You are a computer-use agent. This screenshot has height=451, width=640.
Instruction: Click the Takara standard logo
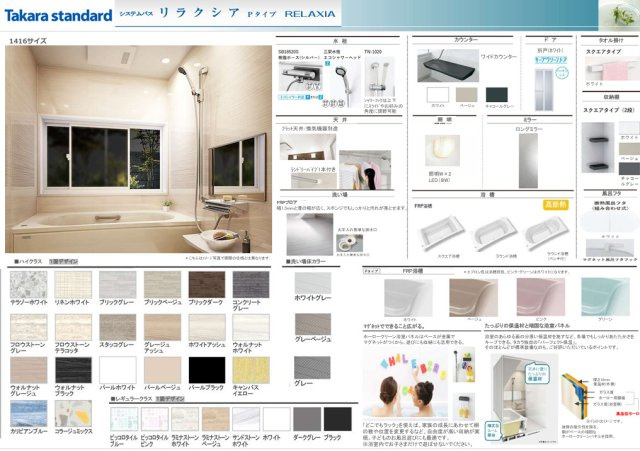pyautogui.click(x=58, y=16)
